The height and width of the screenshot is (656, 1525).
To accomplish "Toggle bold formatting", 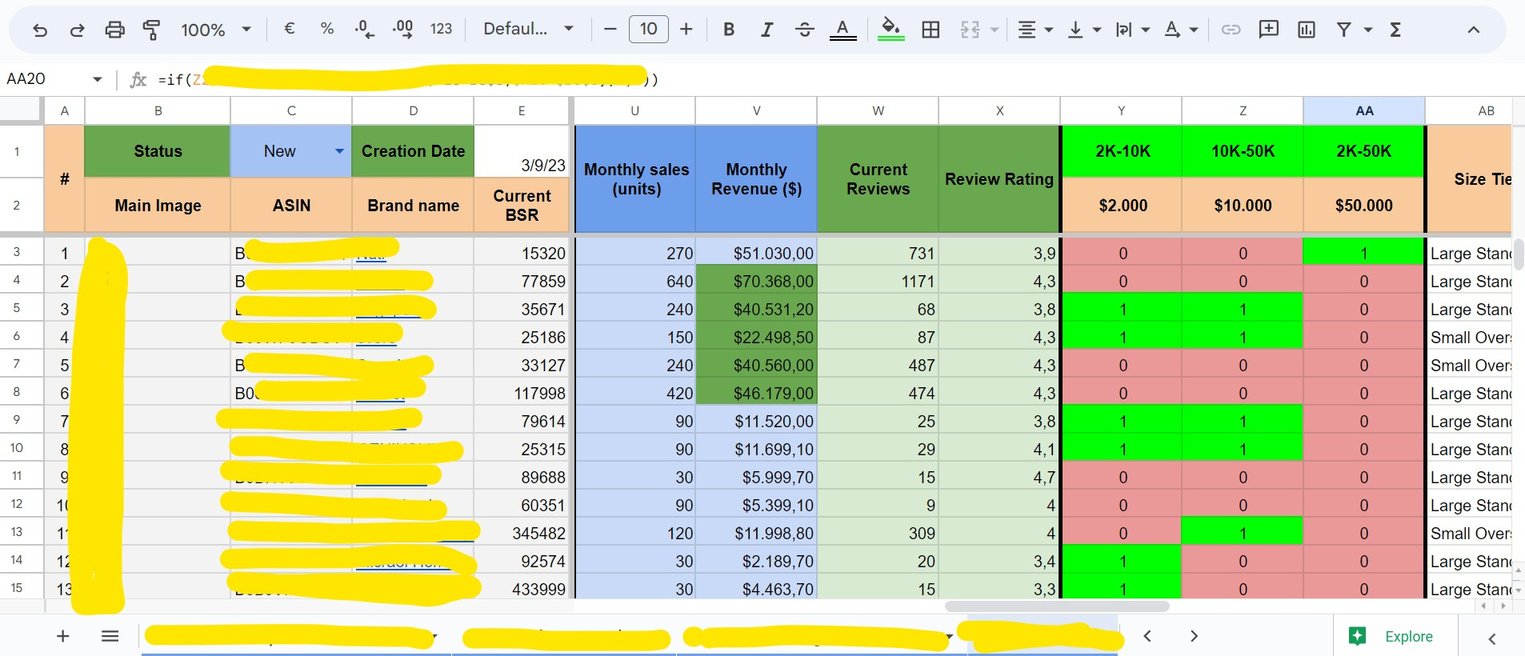I will point(729,29).
